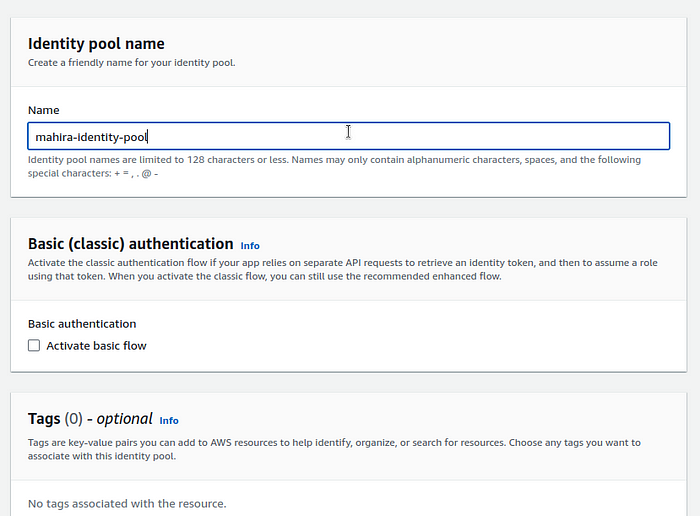The width and height of the screenshot is (700, 516).
Task: Enable the Activate basic flow checkbox
Action: 34,345
